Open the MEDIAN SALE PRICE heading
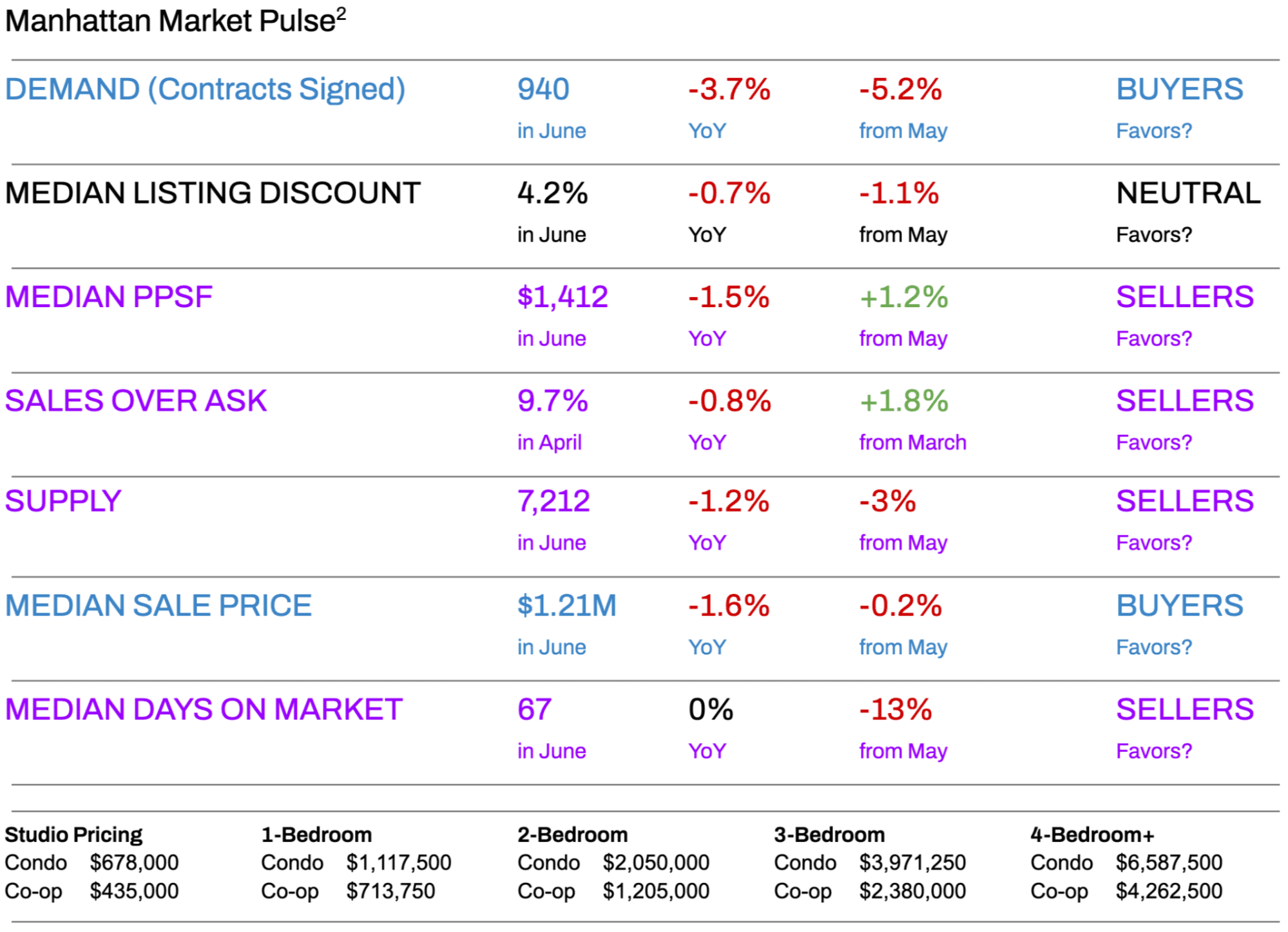Screen dimensions: 1288x932 [x=159, y=605]
